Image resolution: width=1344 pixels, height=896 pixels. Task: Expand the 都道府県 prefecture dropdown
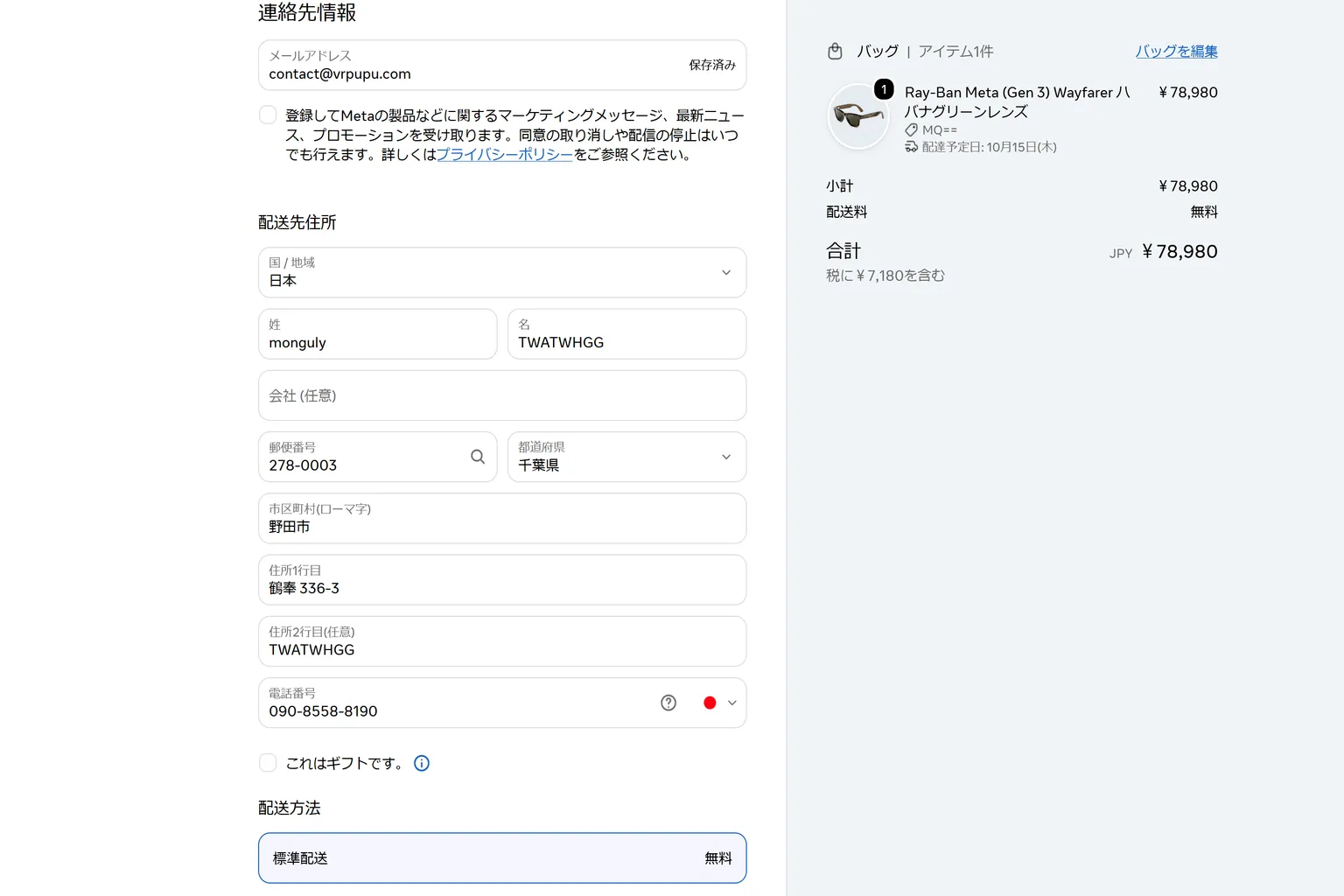tap(626, 457)
